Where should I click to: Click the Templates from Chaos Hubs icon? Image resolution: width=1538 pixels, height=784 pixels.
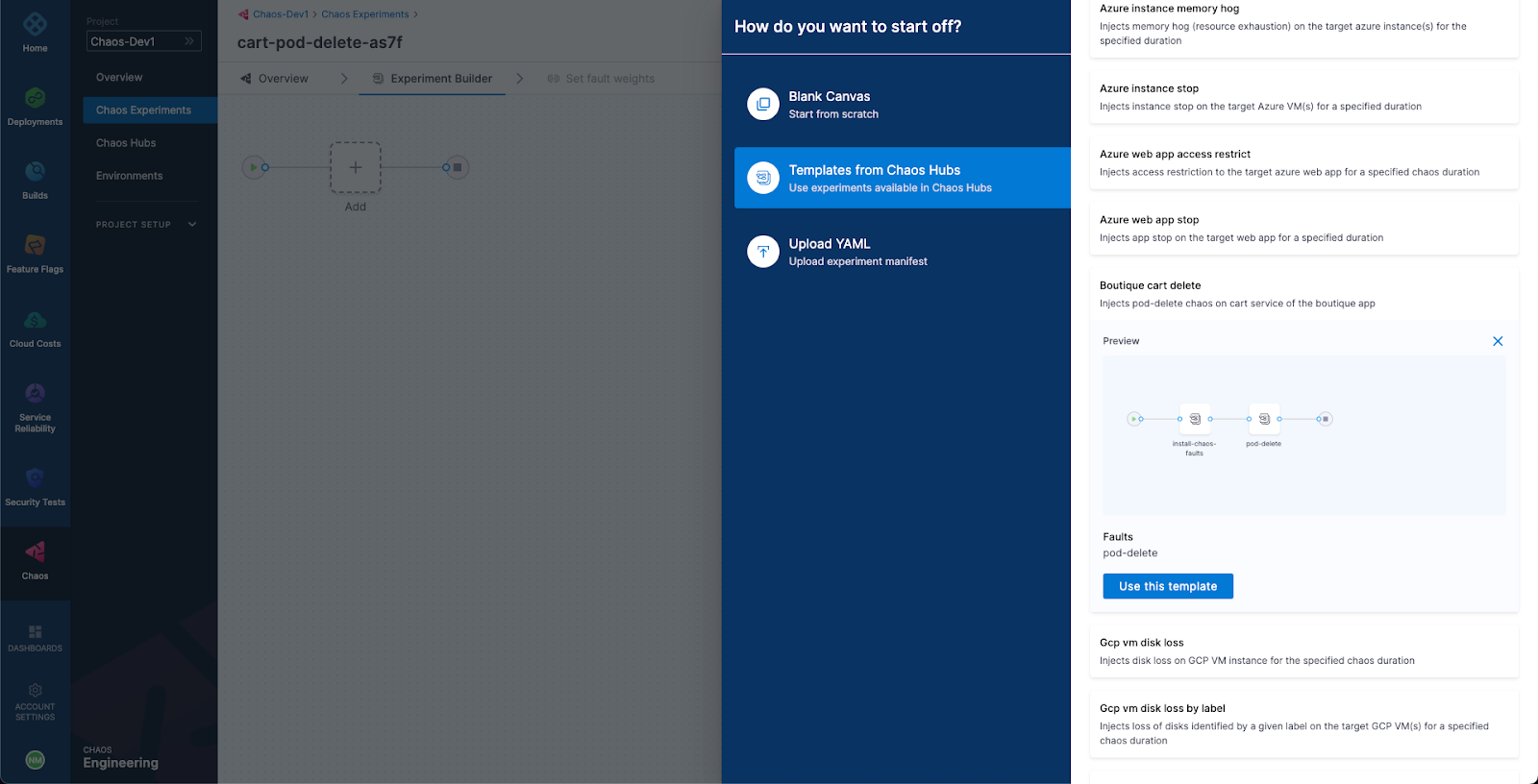click(x=763, y=178)
